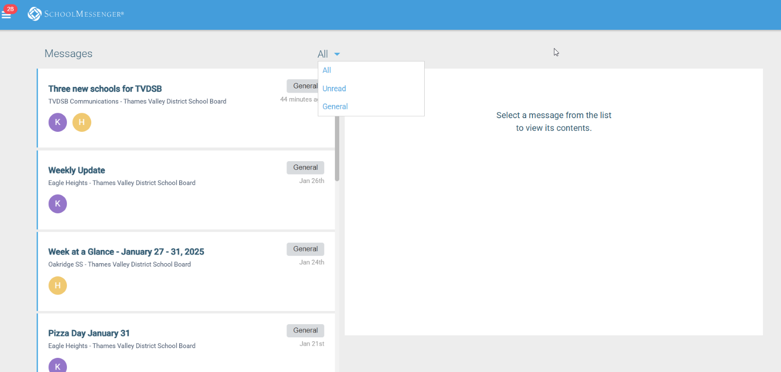Click Eagle Heights sender under Pizza Day
The width and height of the screenshot is (781, 372).
(122, 346)
